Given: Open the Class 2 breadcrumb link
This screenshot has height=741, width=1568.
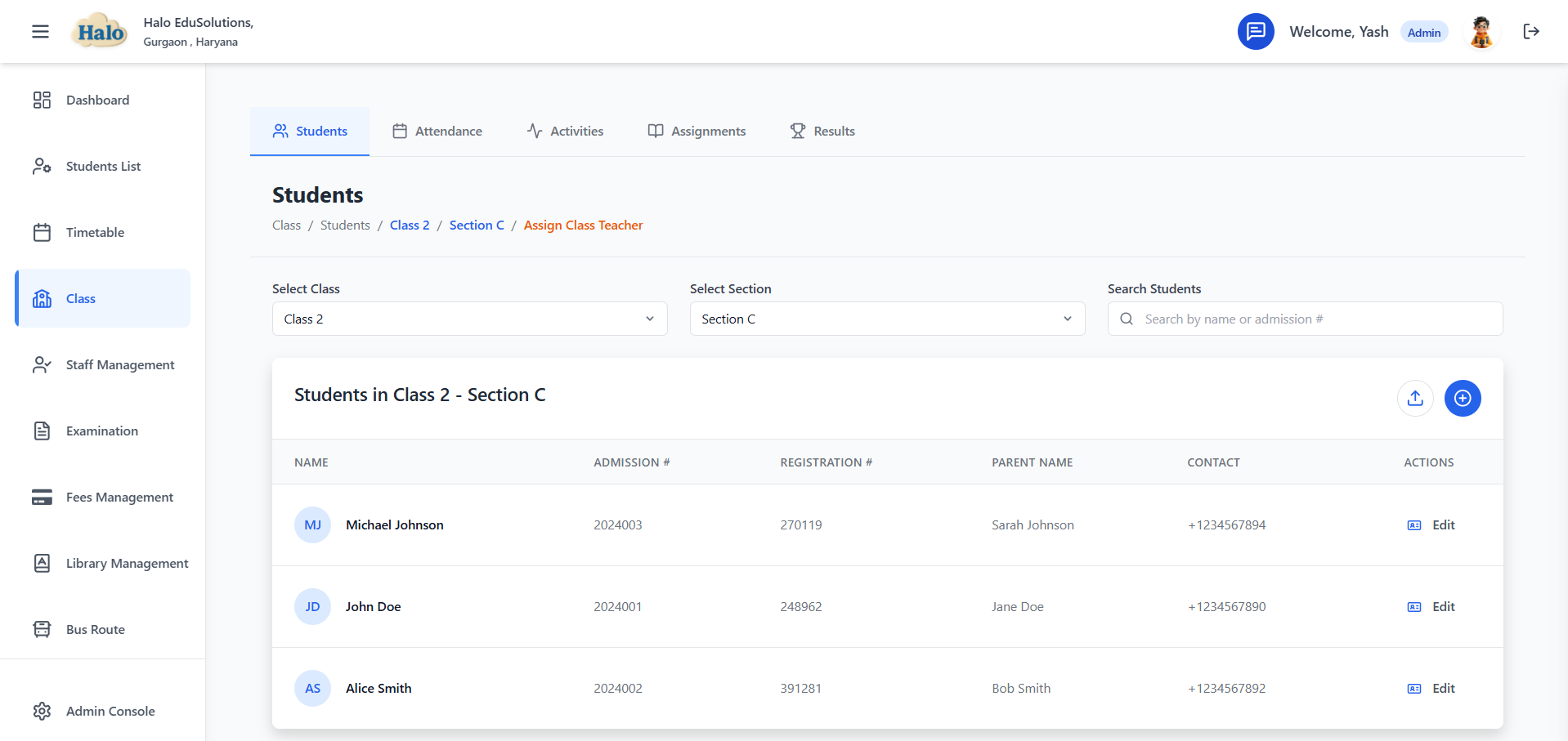Looking at the screenshot, I should (409, 225).
